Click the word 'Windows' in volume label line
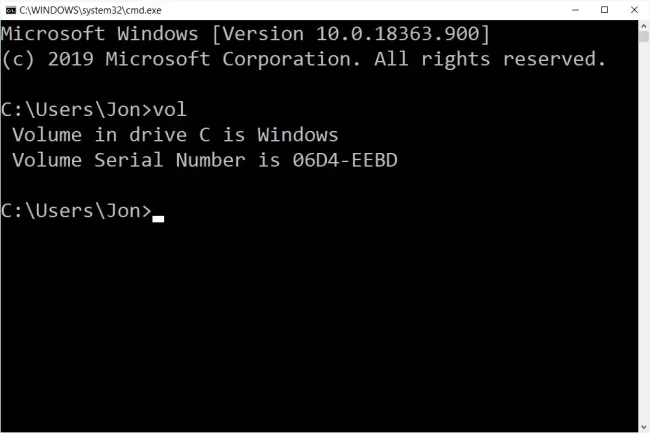 click(297, 134)
